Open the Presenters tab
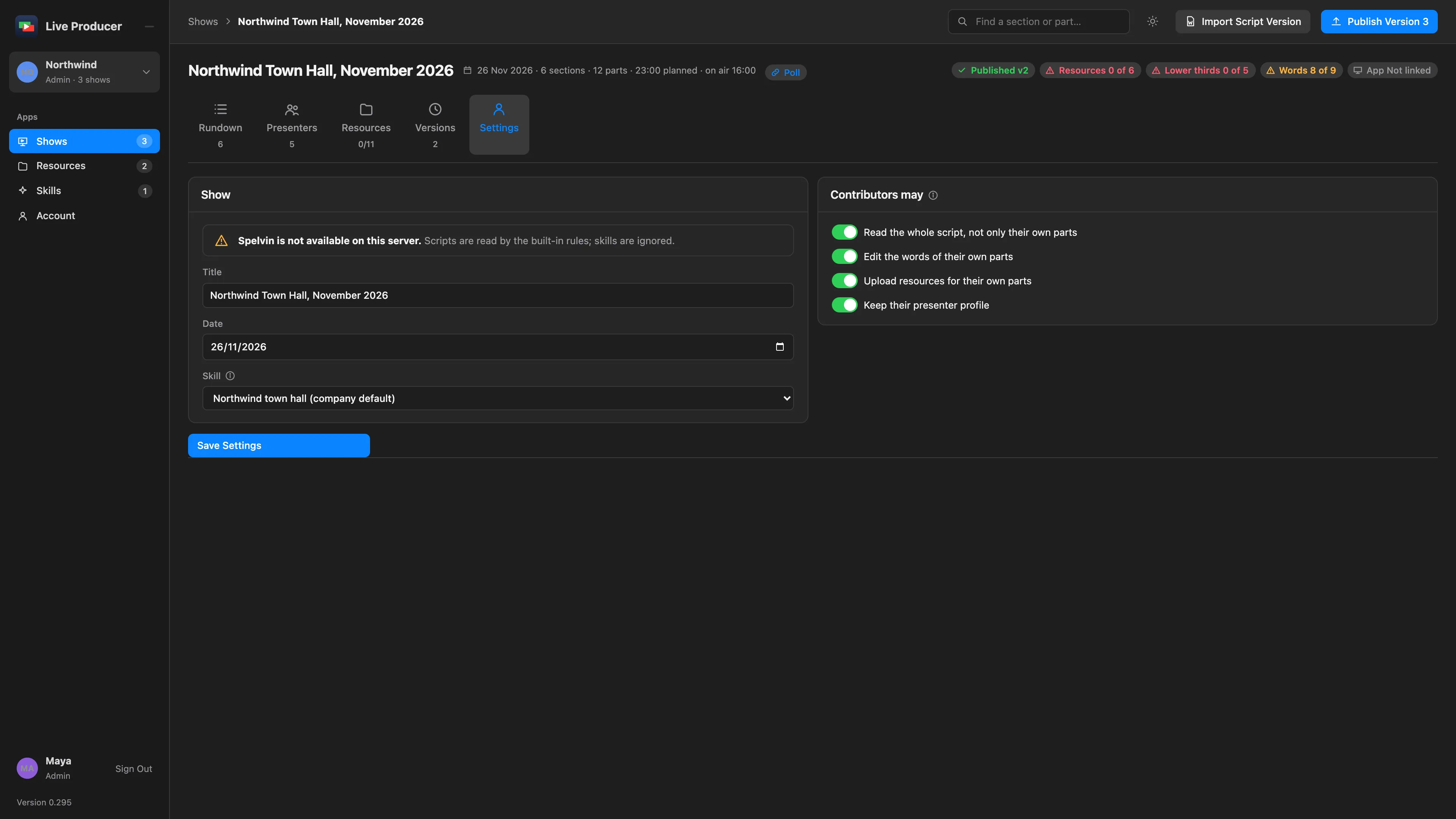This screenshot has height=819, width=1456. coord(292,125)
